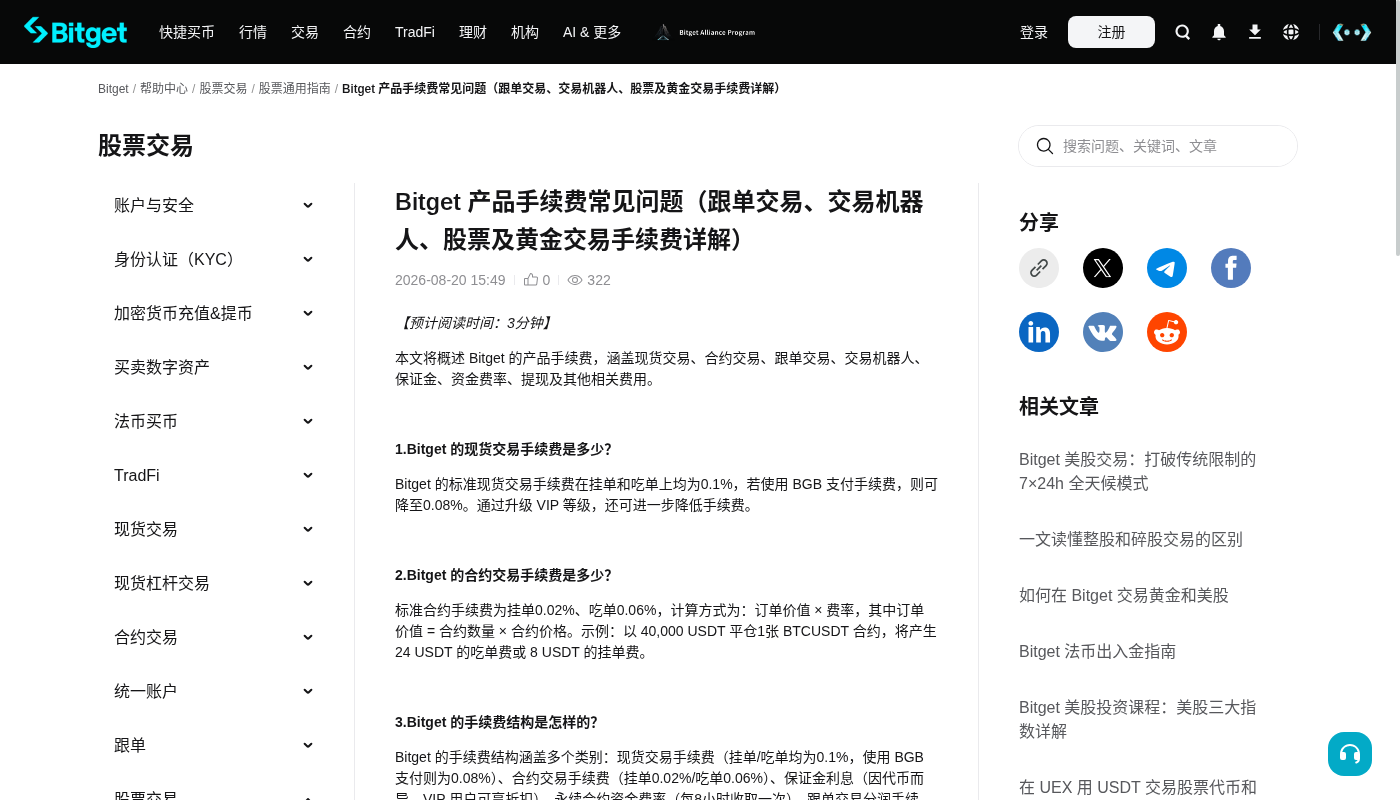The image size is (1400, 800).
Task: Expand the TradFi sidebar section
Action: coord(214,475)
